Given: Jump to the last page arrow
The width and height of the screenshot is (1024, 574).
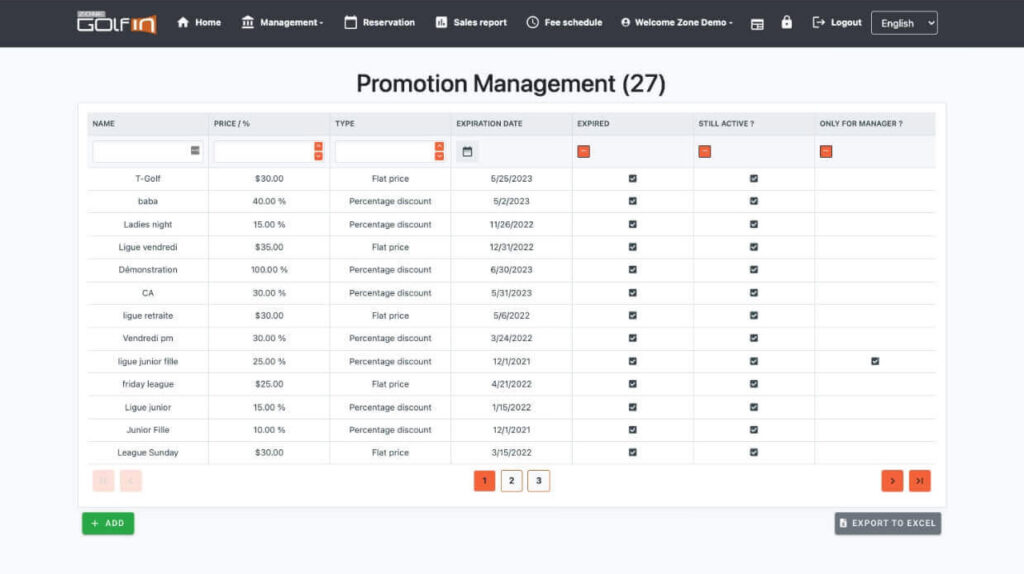Looking at the screenshot, I should tap(919, 481).
